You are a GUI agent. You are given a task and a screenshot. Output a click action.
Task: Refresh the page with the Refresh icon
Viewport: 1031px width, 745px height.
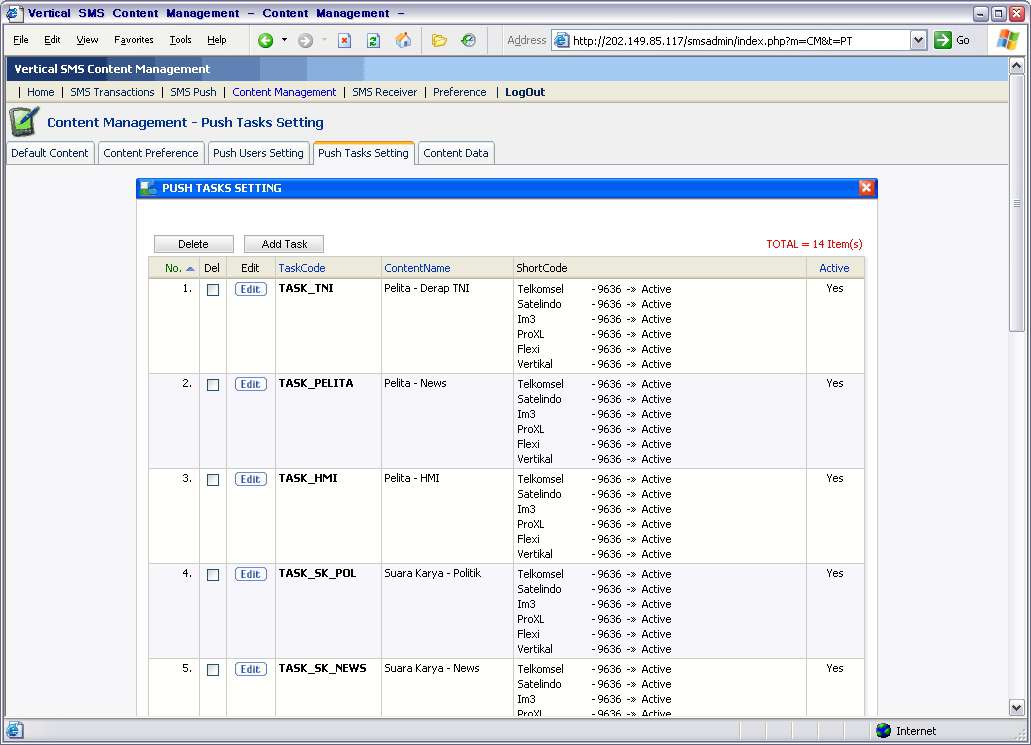point(373,40)
